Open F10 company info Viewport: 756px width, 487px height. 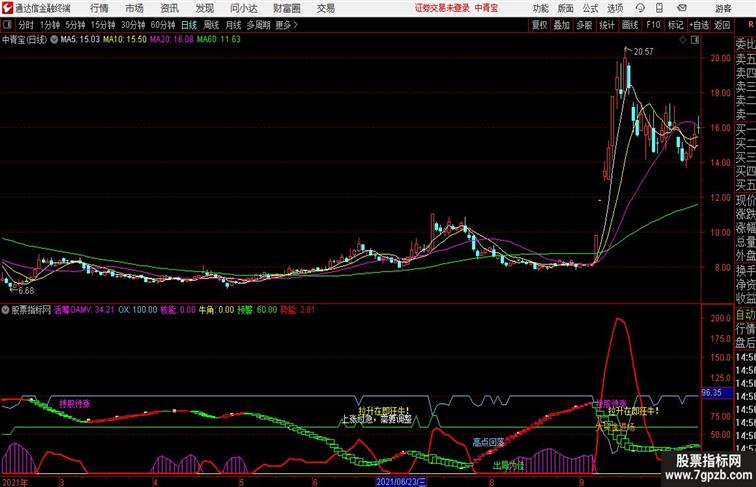653,25
